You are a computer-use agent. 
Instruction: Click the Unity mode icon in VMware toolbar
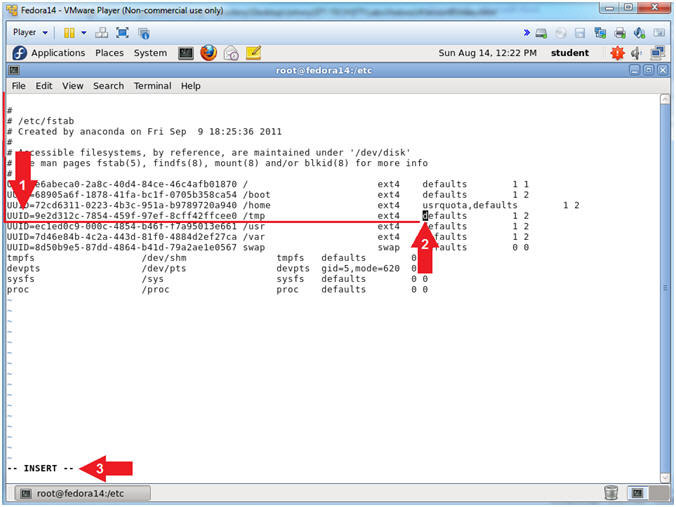point(144,33)
